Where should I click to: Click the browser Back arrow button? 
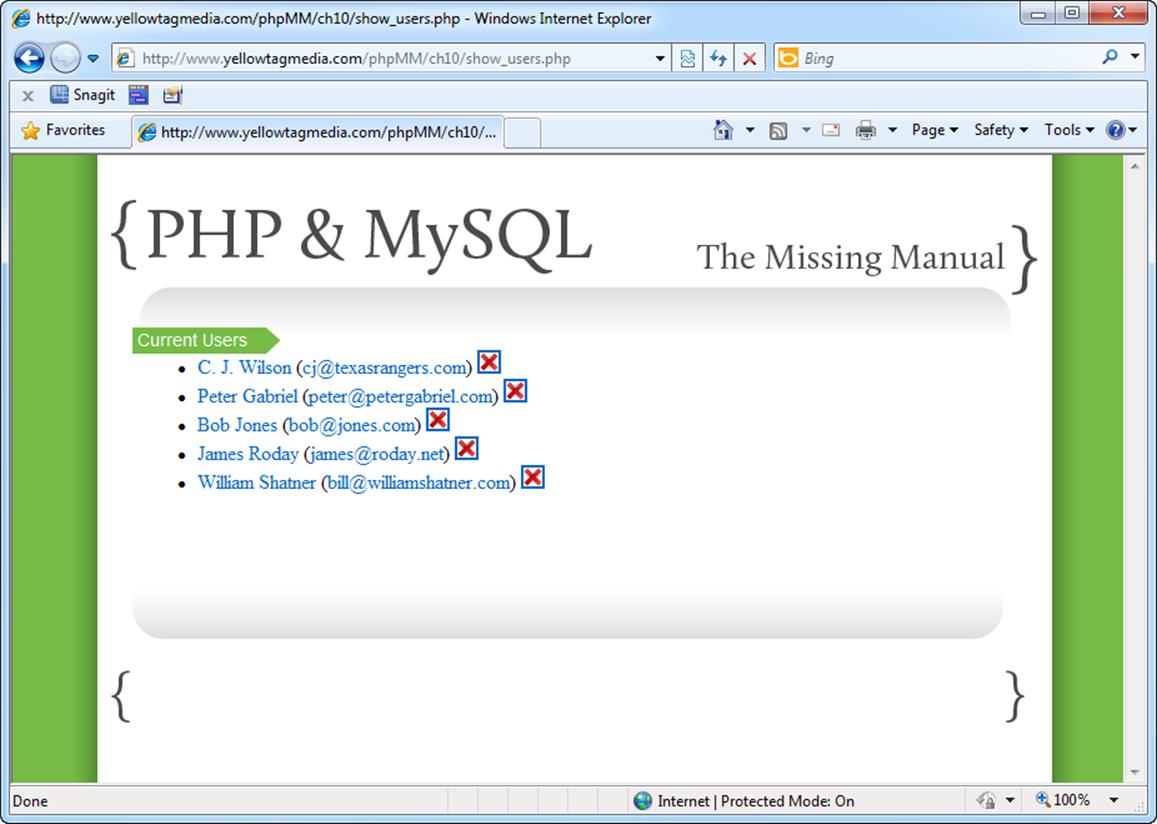coord(29,58)
